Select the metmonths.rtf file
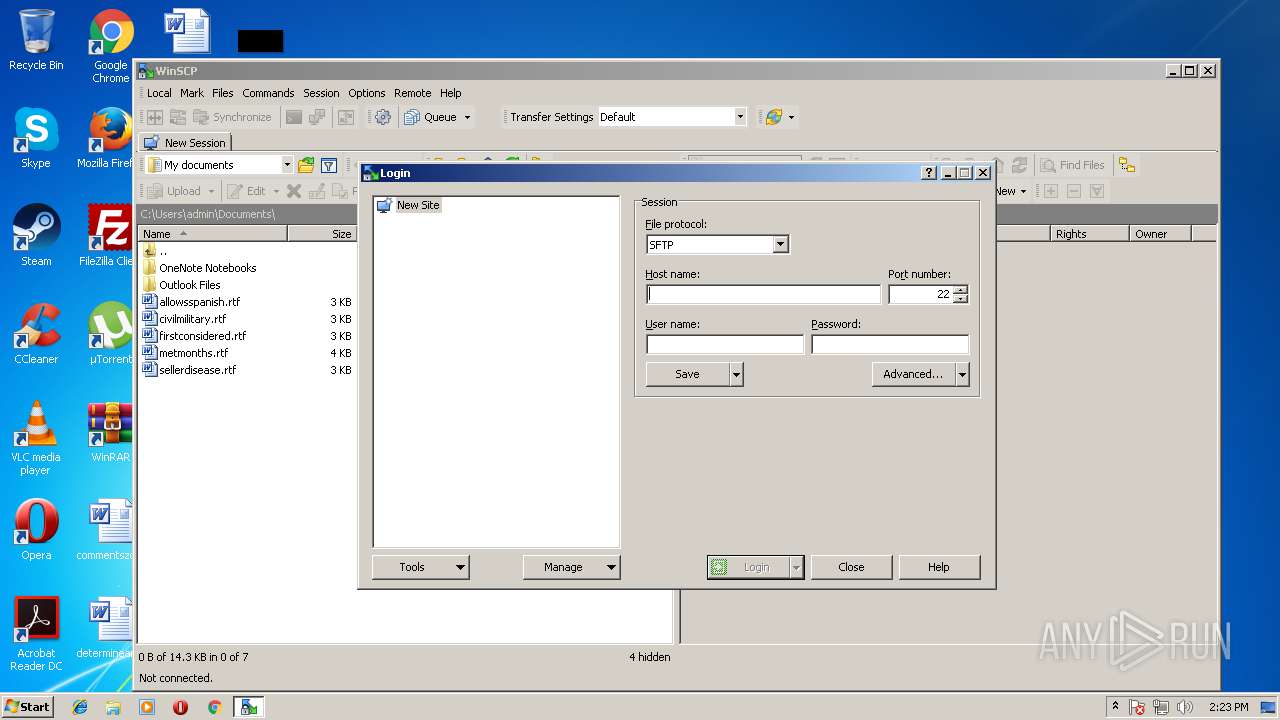This screenshot has height=720, width=1280. pos(193,353)
